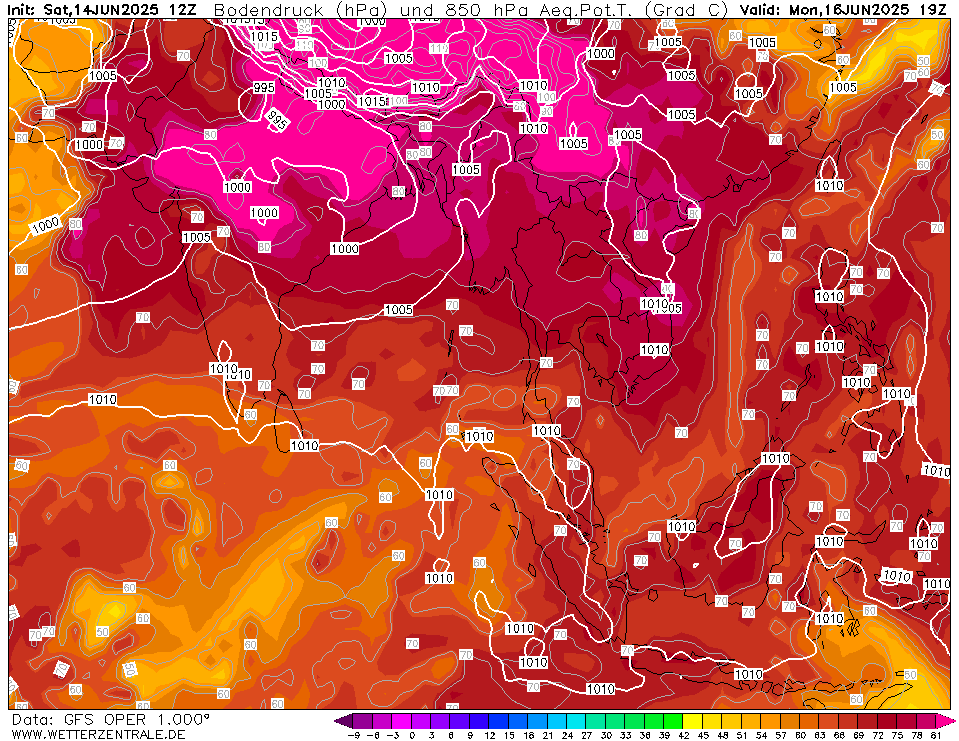Click the rotated 995 isobar label
The width and height of the screenshot is (959, 741).
277,119
